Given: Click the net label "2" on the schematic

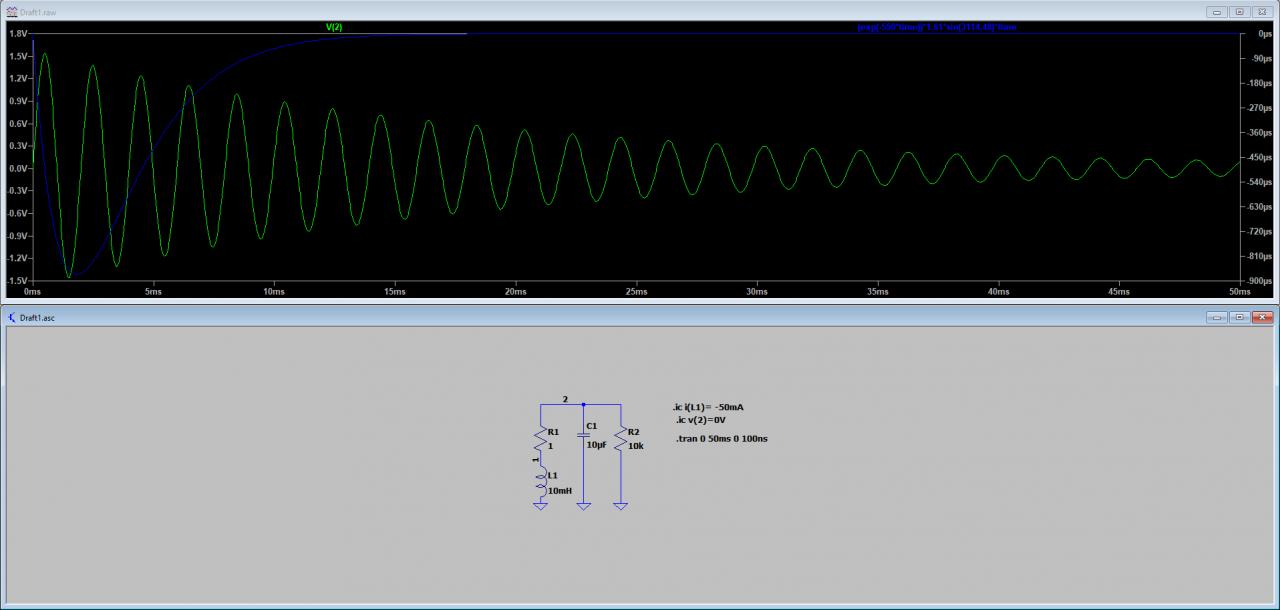Looking at the screenshot, I should 565,399.
